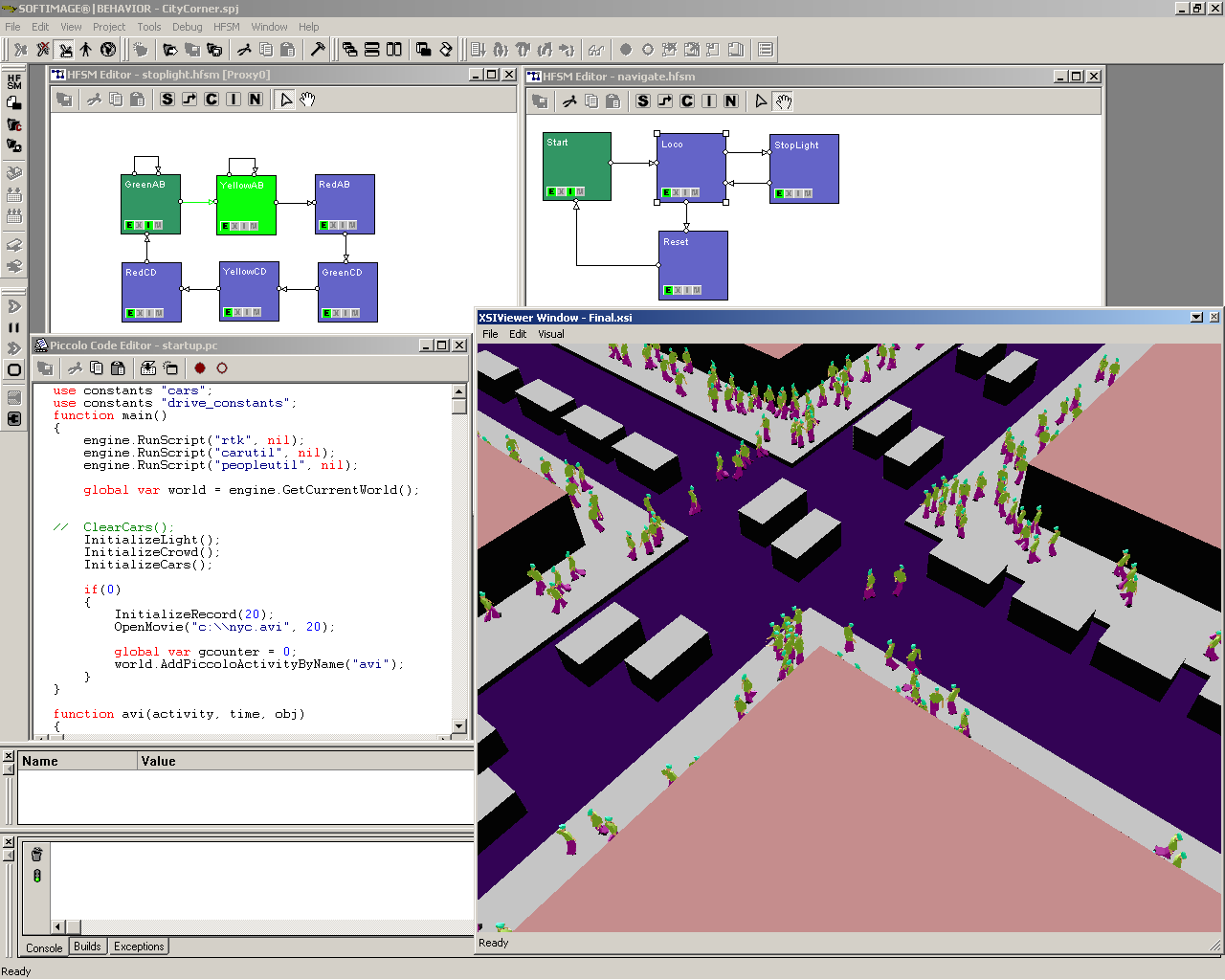Click the globe icon in the main toolbar
The image size is (1225, 980).
click(108, 50)
